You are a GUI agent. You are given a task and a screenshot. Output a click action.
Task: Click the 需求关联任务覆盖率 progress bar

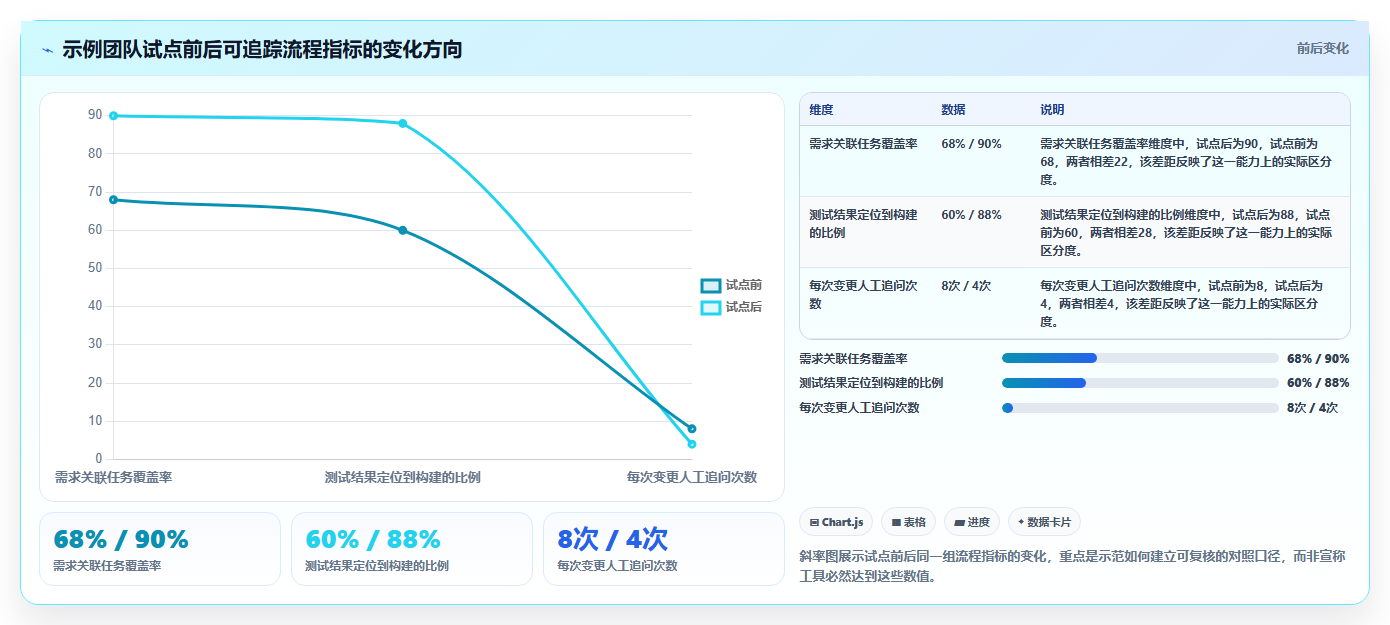(x=1140, y=358)
